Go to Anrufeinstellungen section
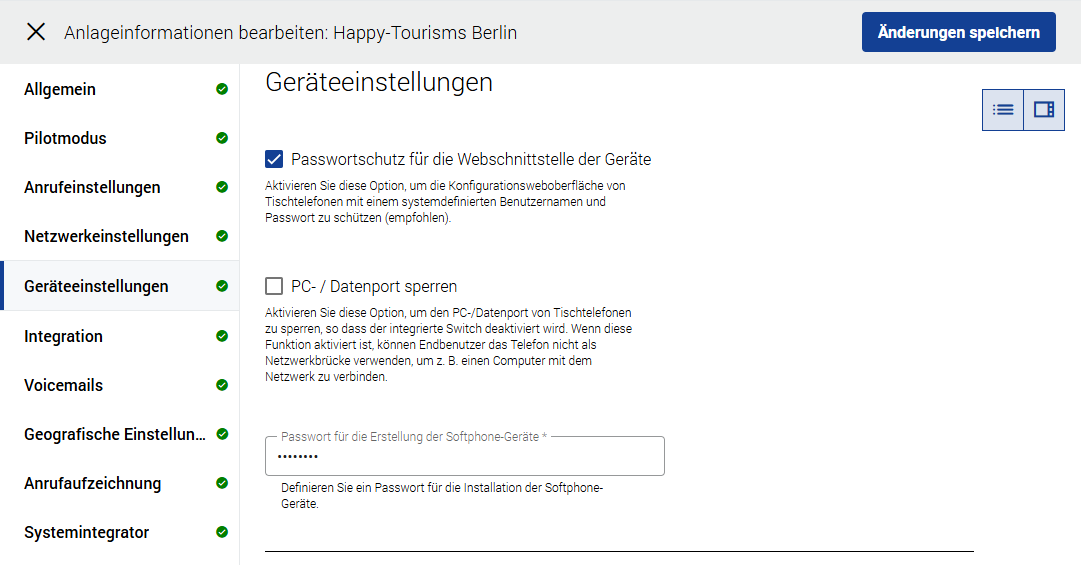Viewport: 1081px width, 565px height. [x=92, y=187]
